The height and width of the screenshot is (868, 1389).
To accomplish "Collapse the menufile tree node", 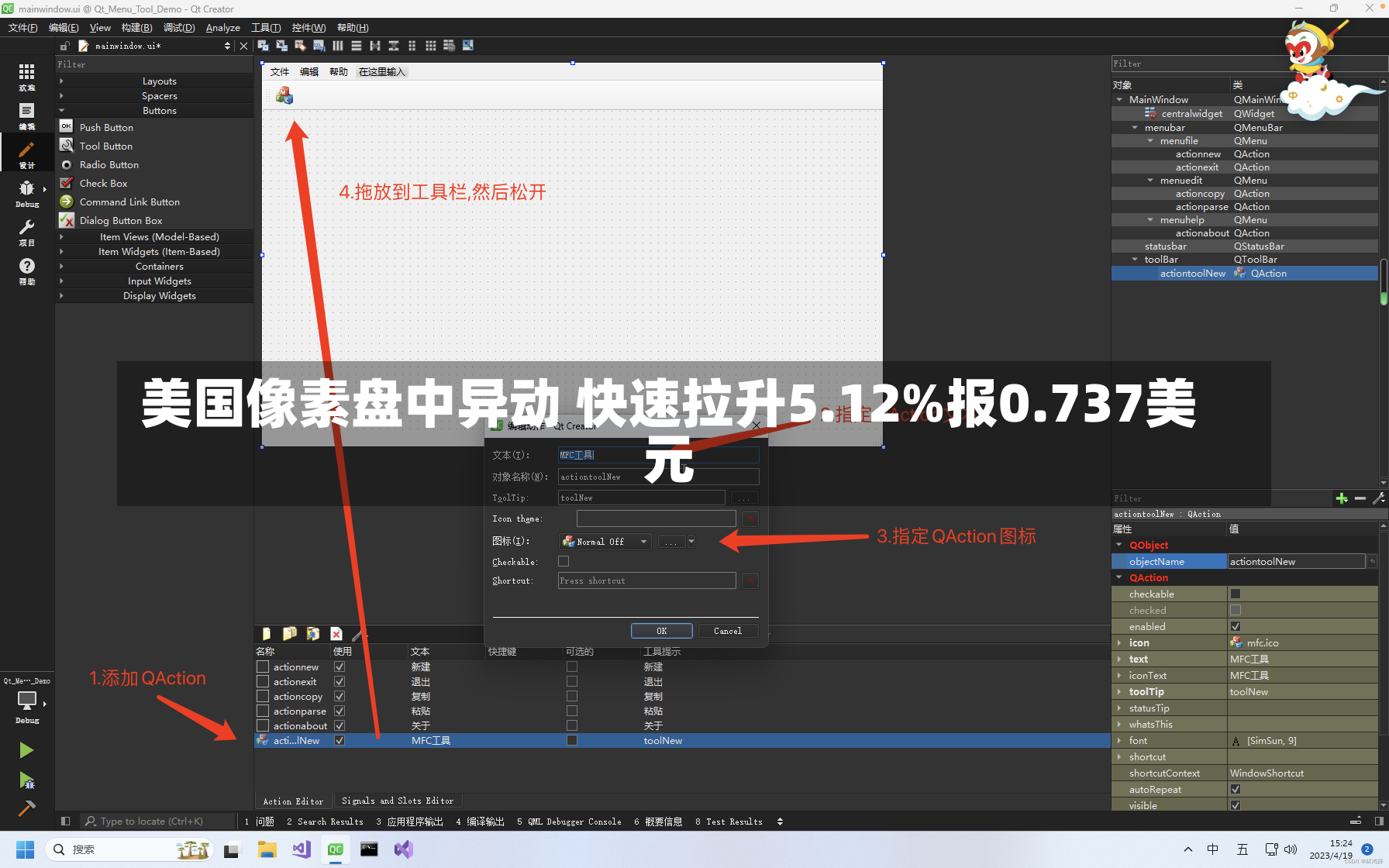I will coord(1150,140).
